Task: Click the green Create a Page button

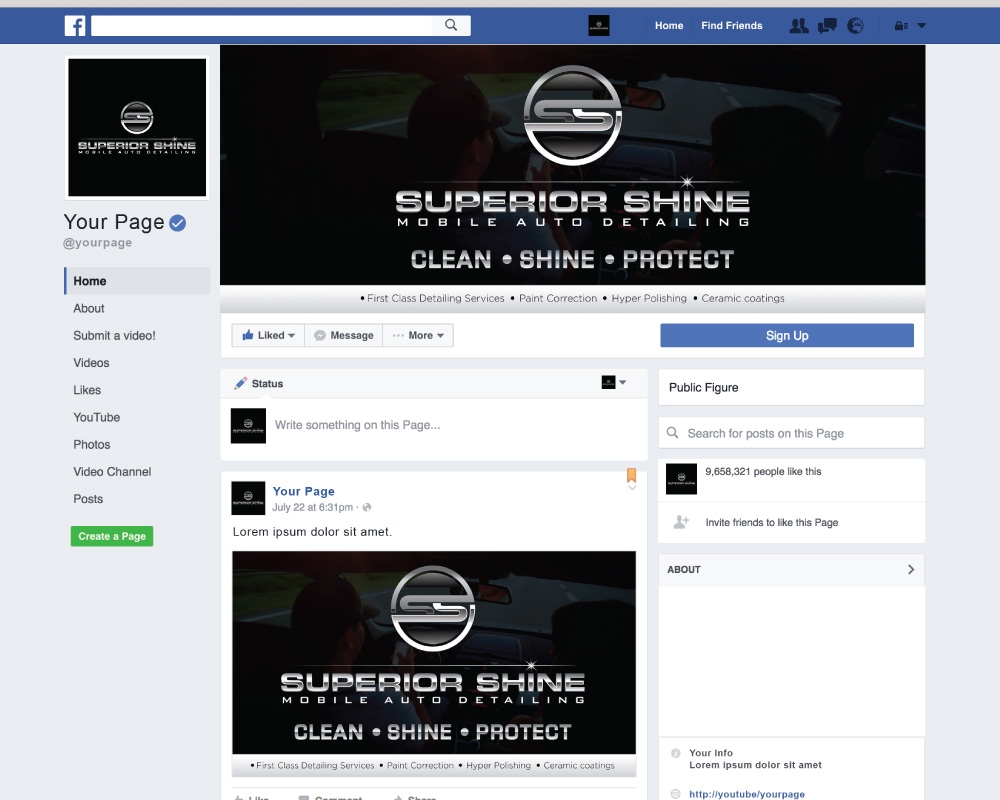Action: point(111,536)
